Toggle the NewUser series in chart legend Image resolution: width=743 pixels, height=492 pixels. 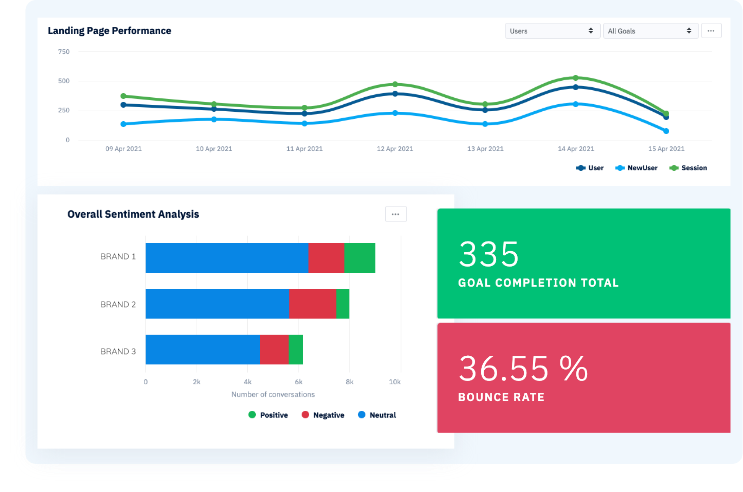coord(636,168)
